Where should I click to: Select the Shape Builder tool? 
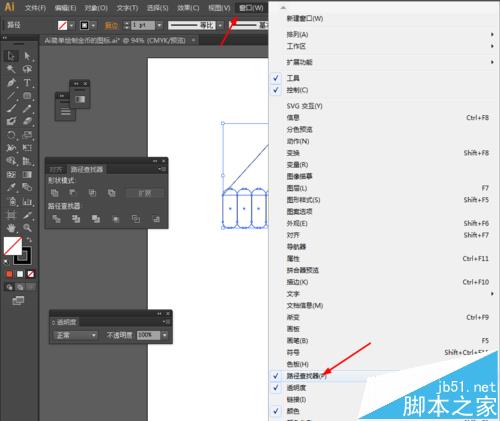point(11,161)
